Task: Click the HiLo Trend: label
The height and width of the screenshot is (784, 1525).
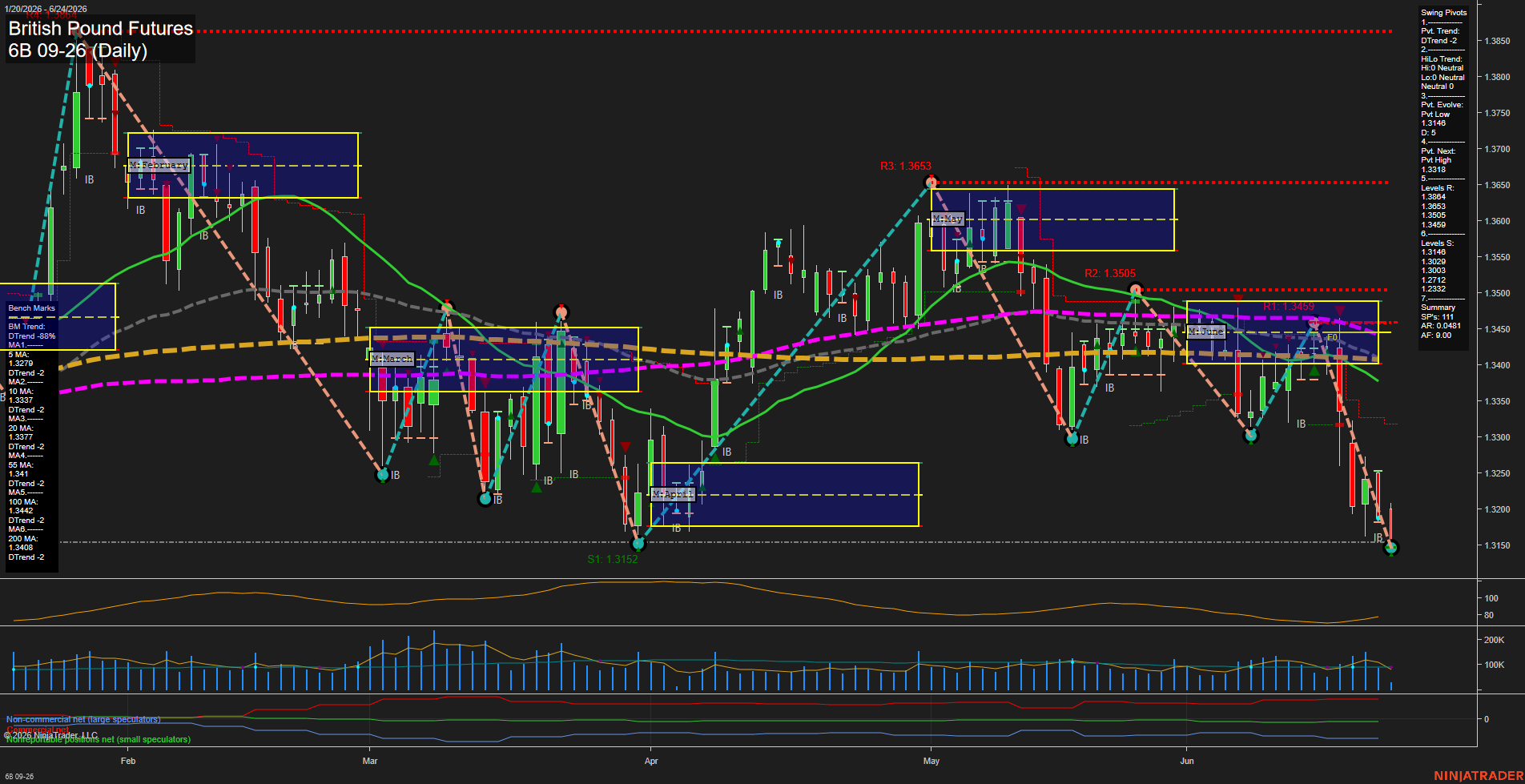Action: (1442, 59)
